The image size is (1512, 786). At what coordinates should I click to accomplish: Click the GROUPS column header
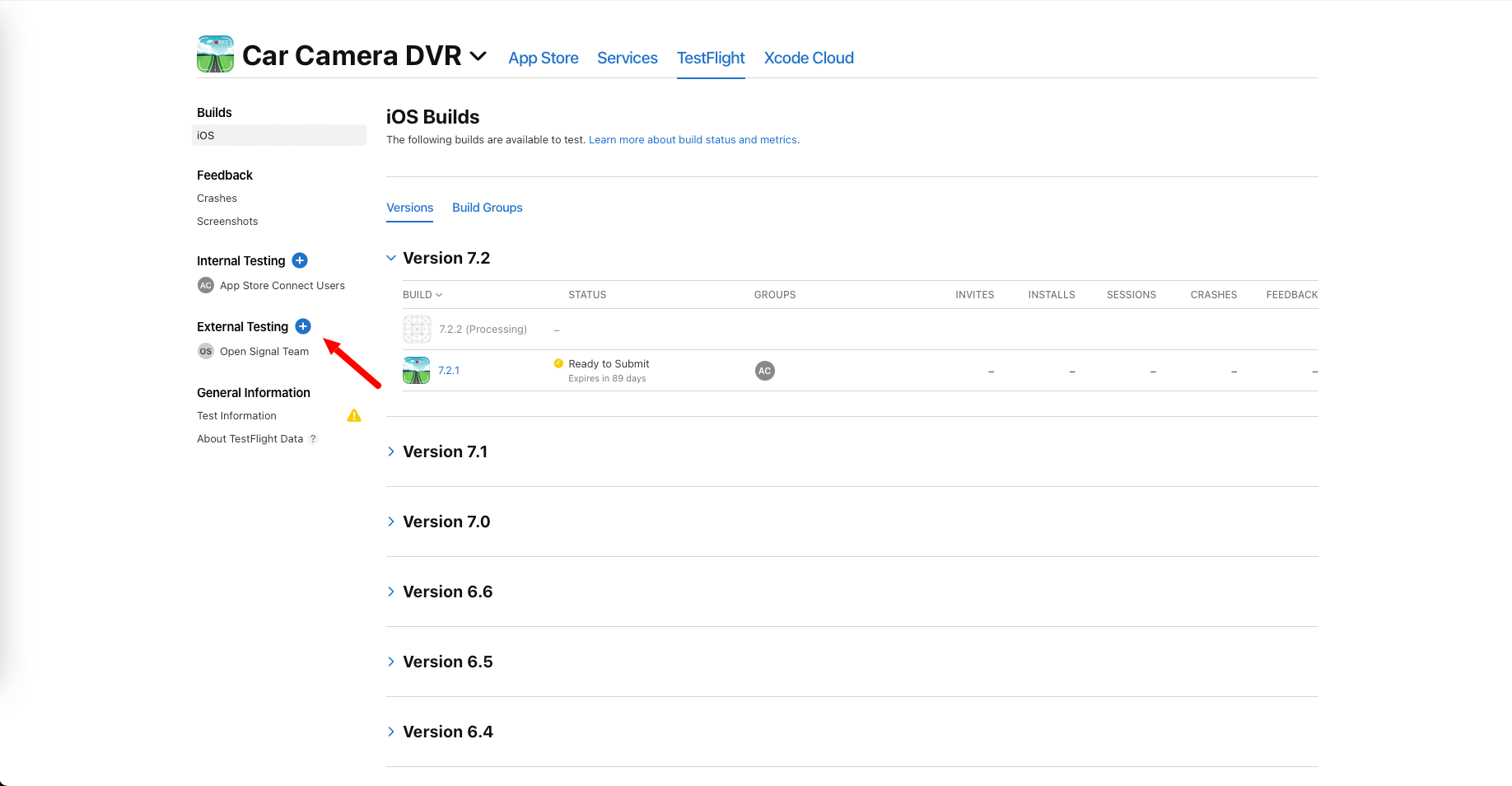tap(775, 295)
